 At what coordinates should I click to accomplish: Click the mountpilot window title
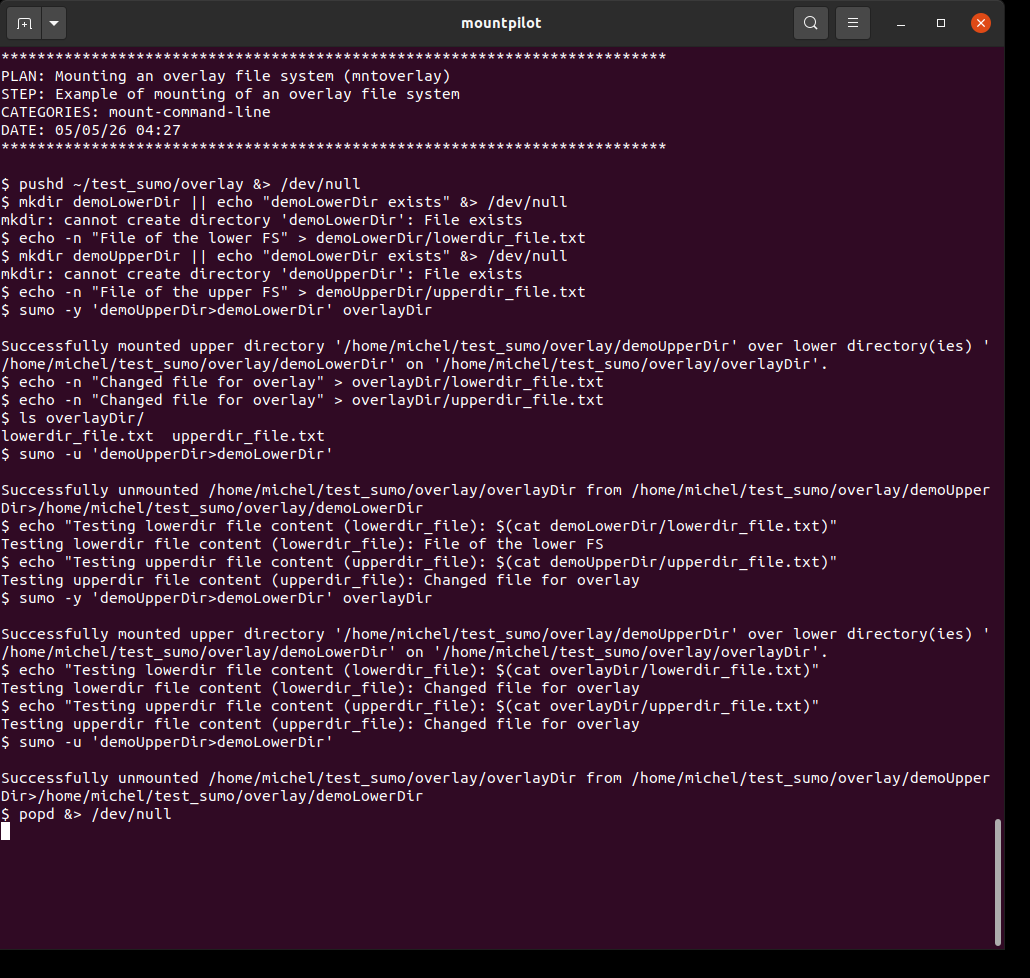click(x=501, y=24)
